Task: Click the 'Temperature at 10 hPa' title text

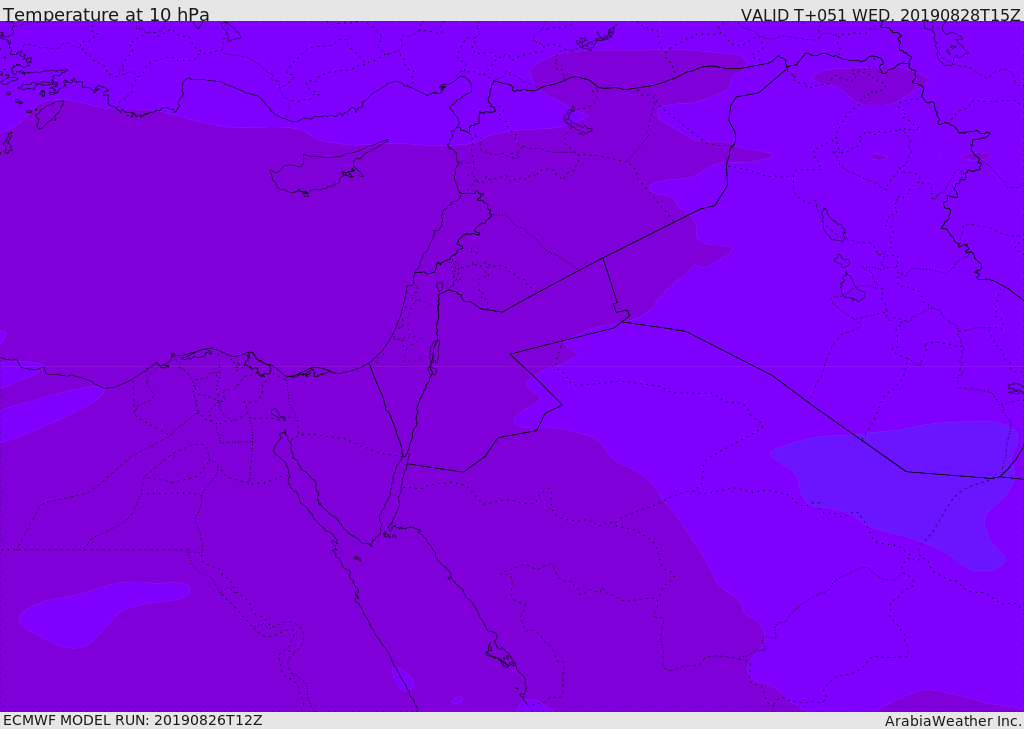Action: tap(106, 14)
